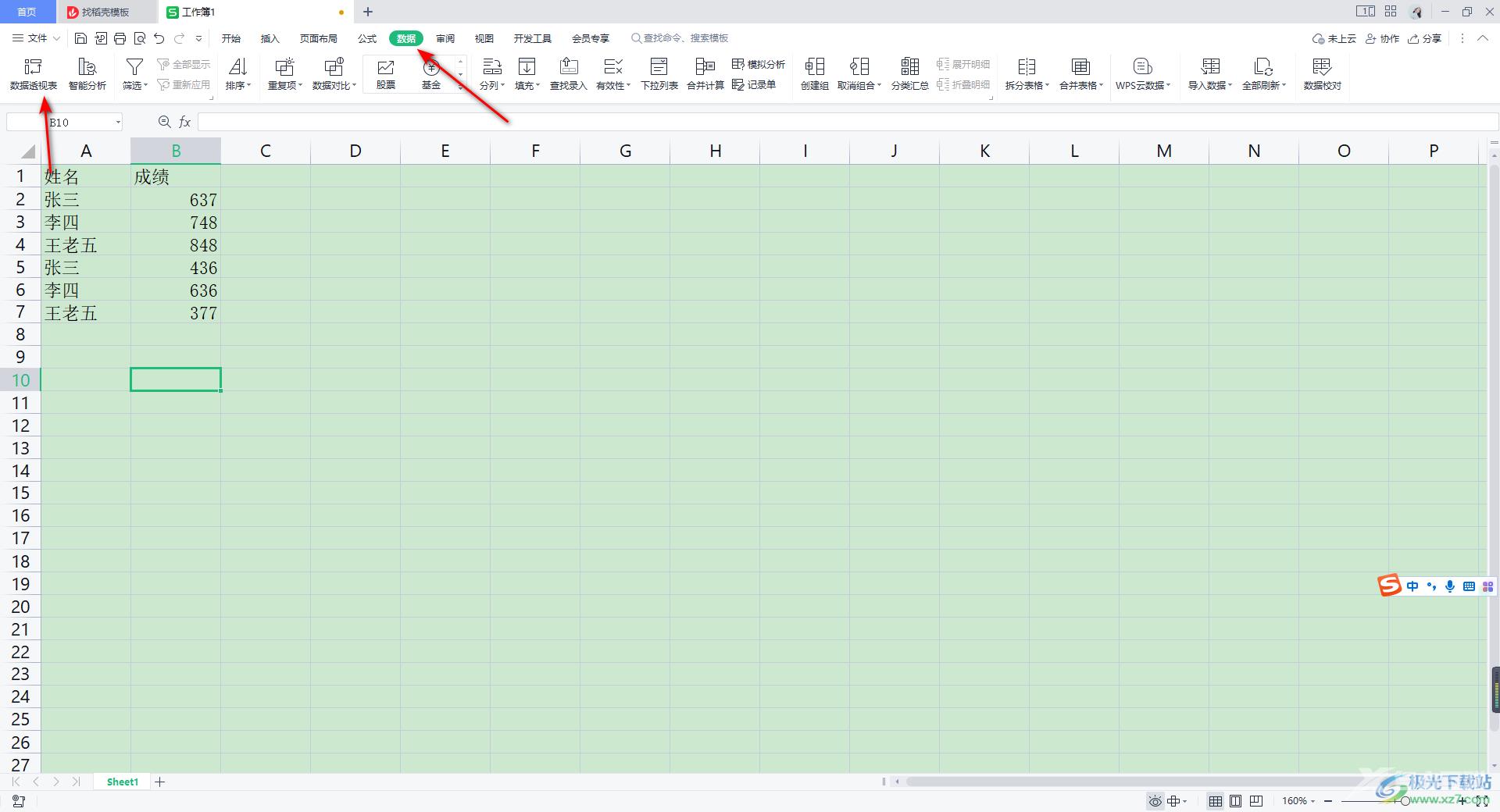This screenshot has width=1500, height=812.
Task: Open the 记录单 record form
Action: (x=754, y=84)
